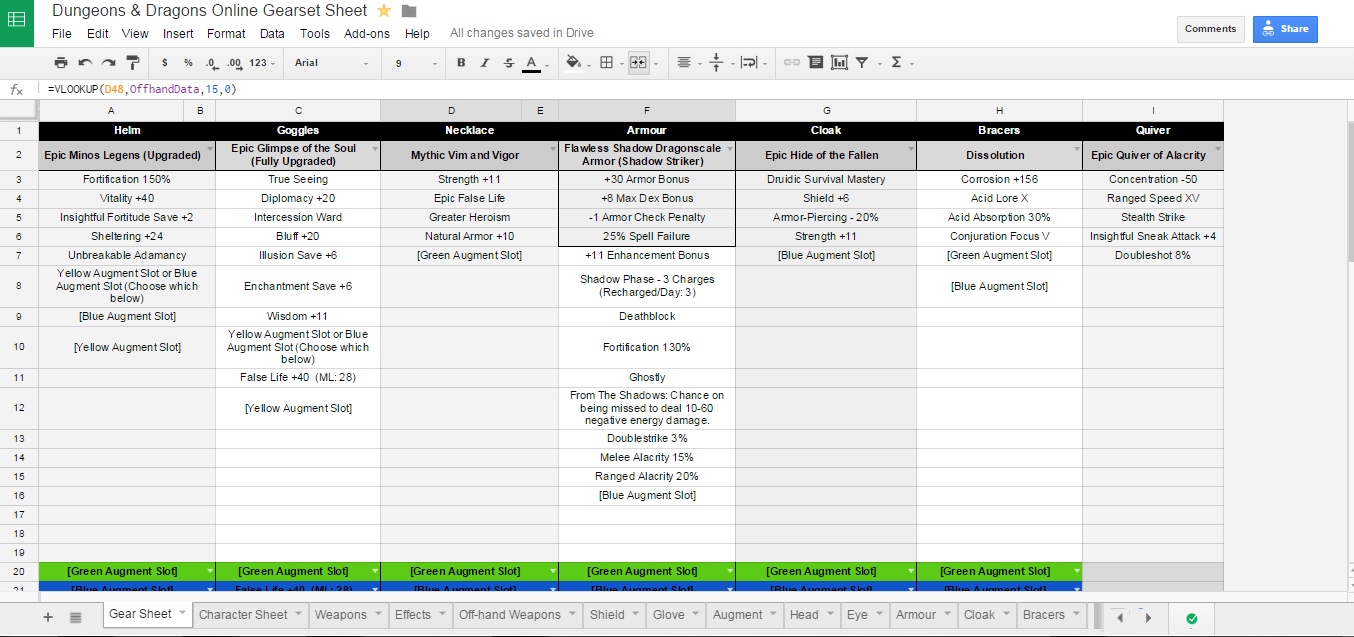Star the Gearset Sheet document

[385, 11]
